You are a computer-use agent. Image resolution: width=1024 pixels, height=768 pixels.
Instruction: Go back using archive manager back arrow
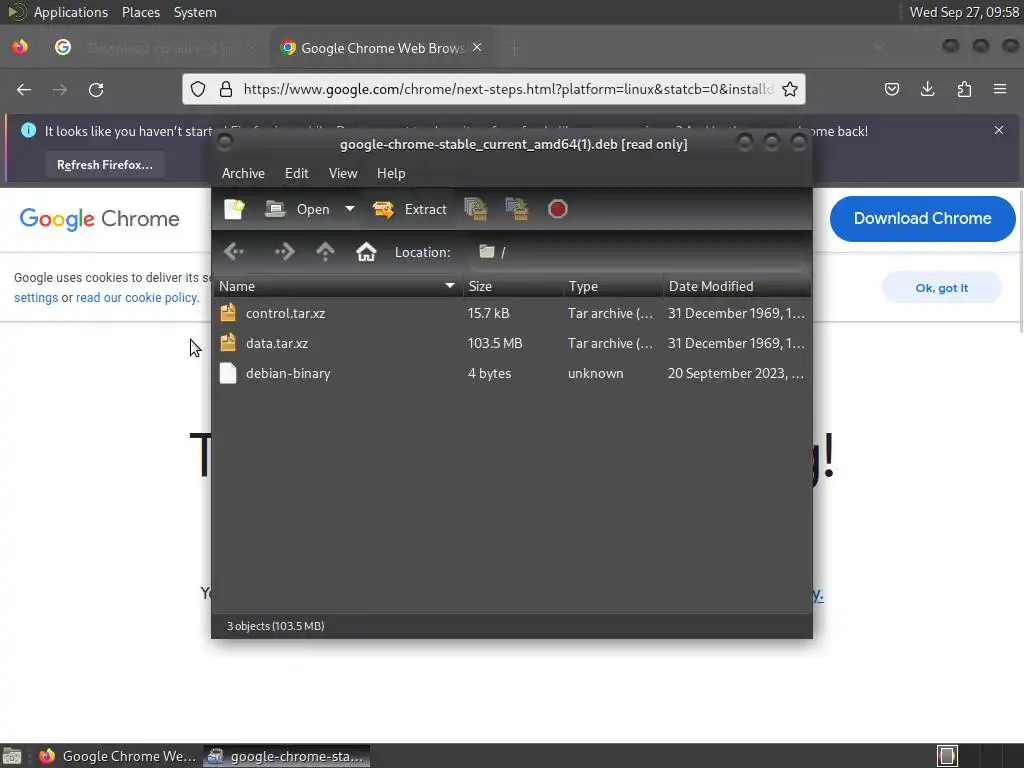pyautogui.click(x=234, y=251)
